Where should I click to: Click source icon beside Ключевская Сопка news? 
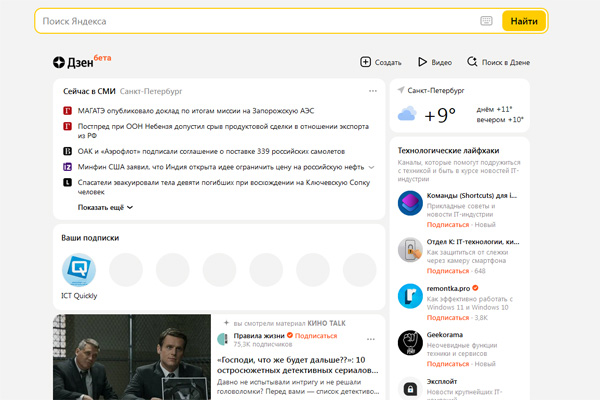tap(67, 182)
